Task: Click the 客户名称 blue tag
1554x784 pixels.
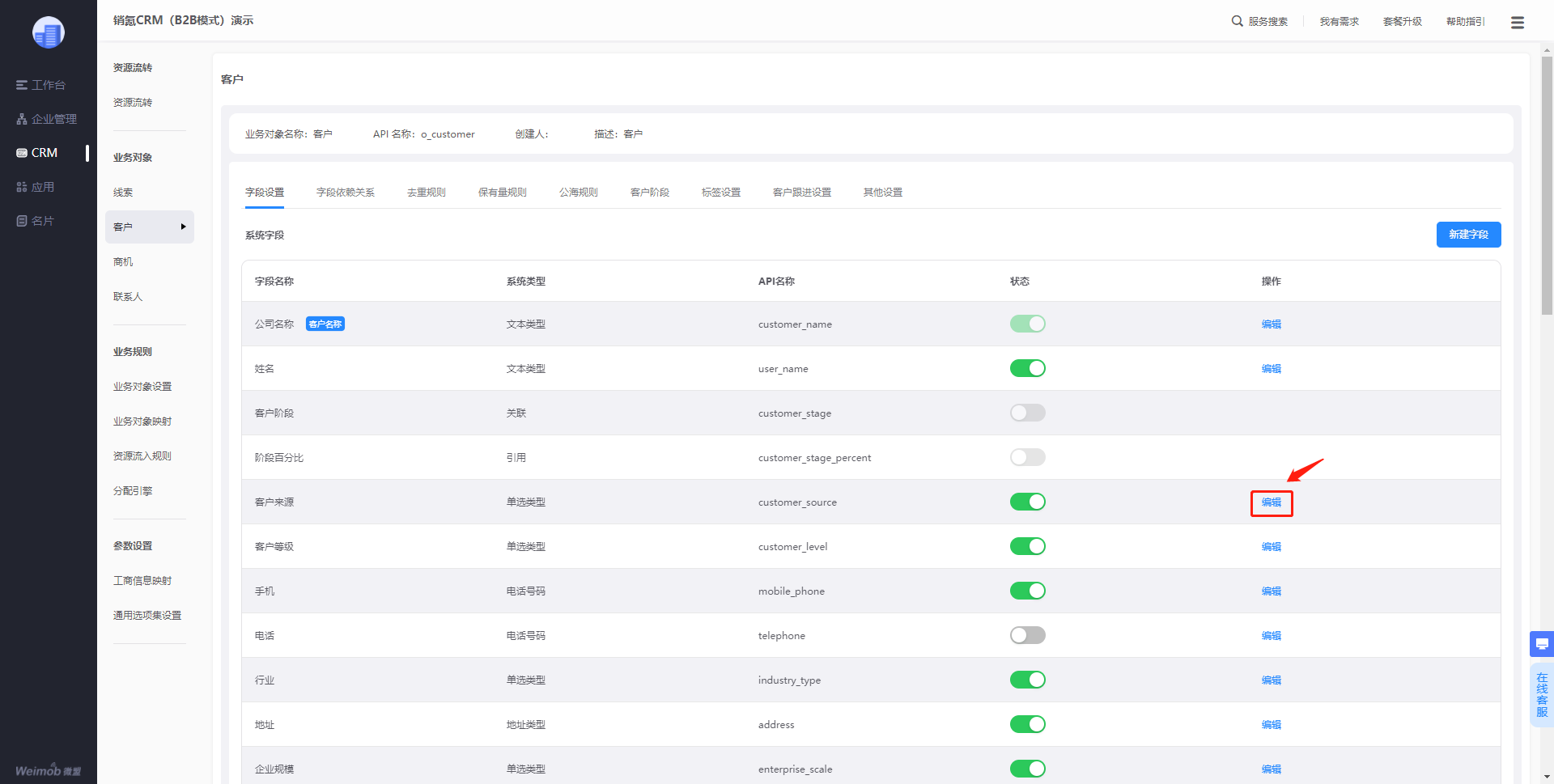Action: click(x=325, y=324)
